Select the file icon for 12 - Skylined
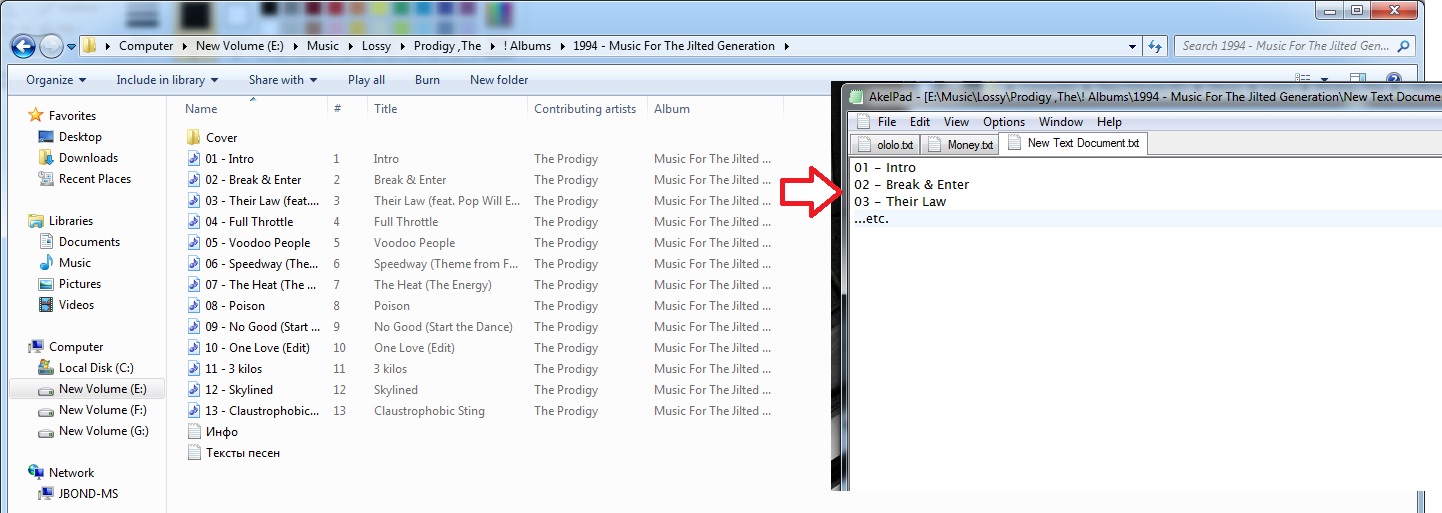The image size is (1442, 513). coord(194,390)
